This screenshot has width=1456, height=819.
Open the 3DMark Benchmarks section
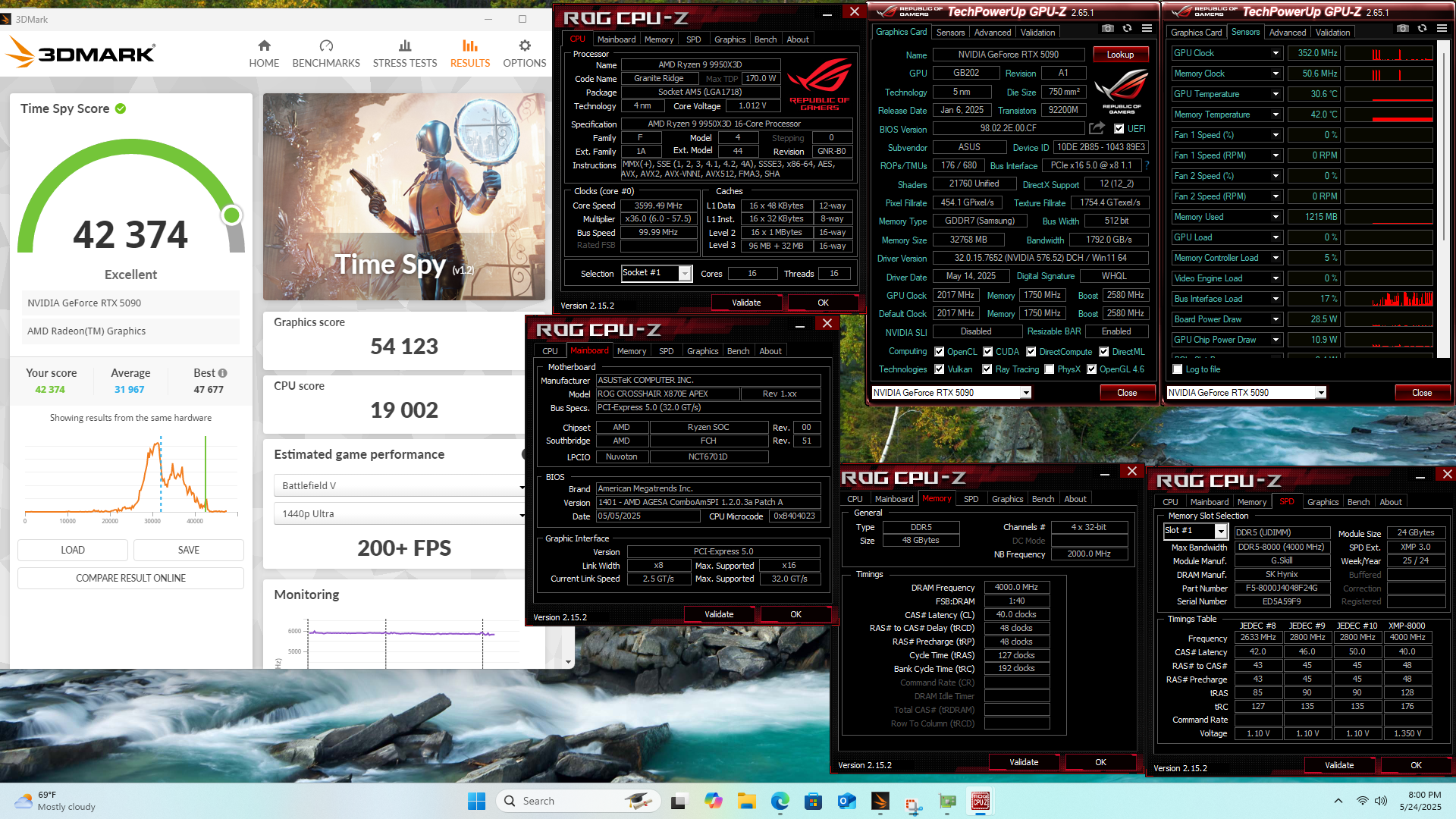point(326,54)
